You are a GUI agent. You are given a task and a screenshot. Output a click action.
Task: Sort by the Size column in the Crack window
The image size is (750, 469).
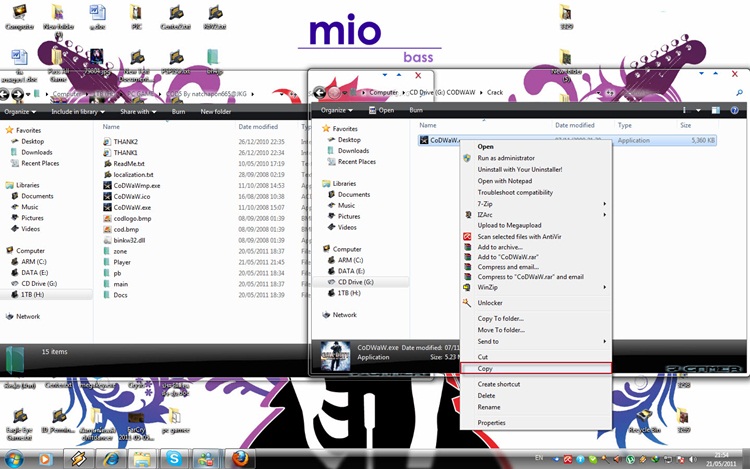click(x=685, y=125)
